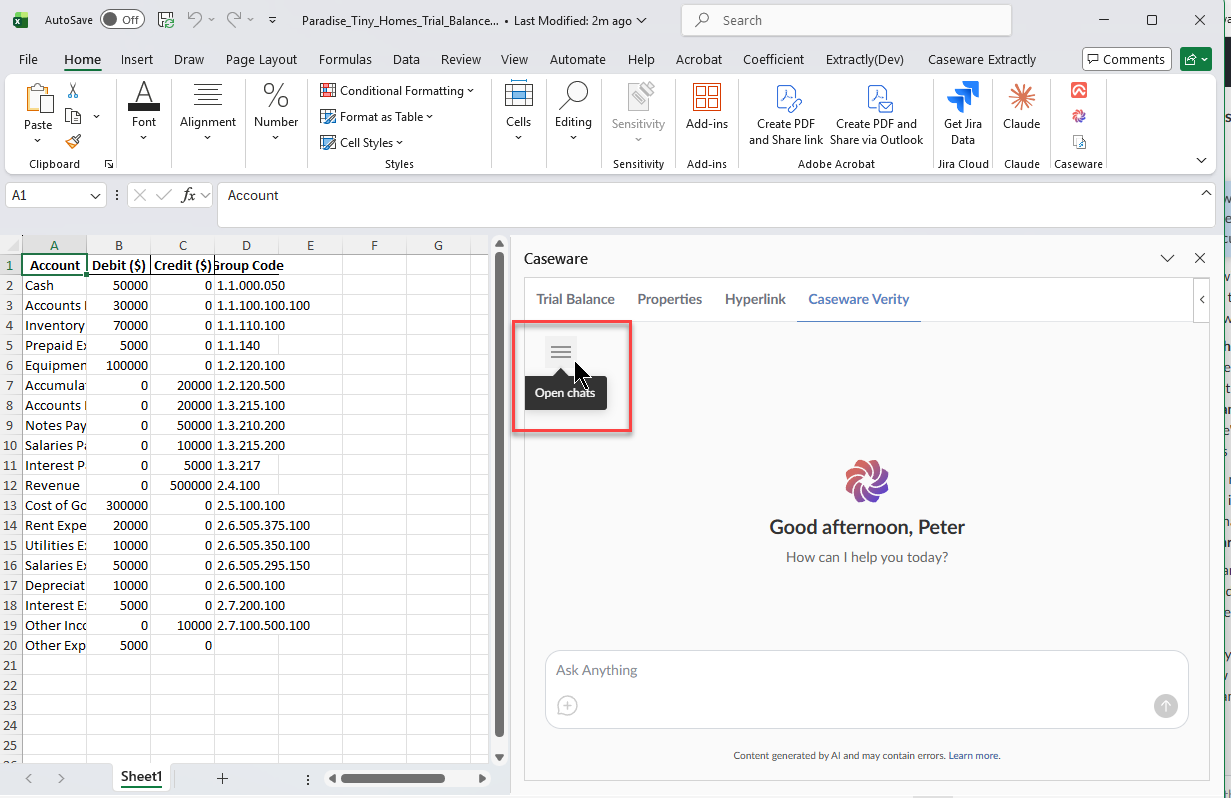
Task: Click the Excel app icon in the title bar
Action: pyautogui.click(x=20, y=20)
